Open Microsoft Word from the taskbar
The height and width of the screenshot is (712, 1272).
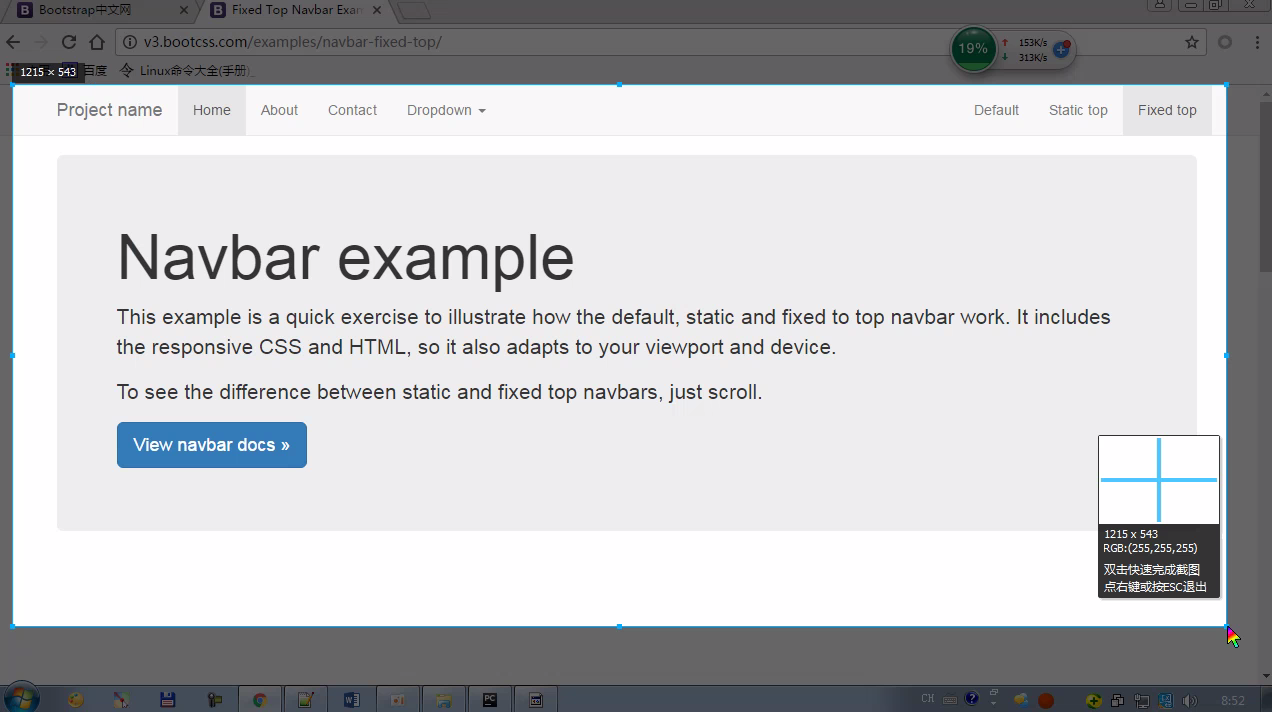click(351, 700)
